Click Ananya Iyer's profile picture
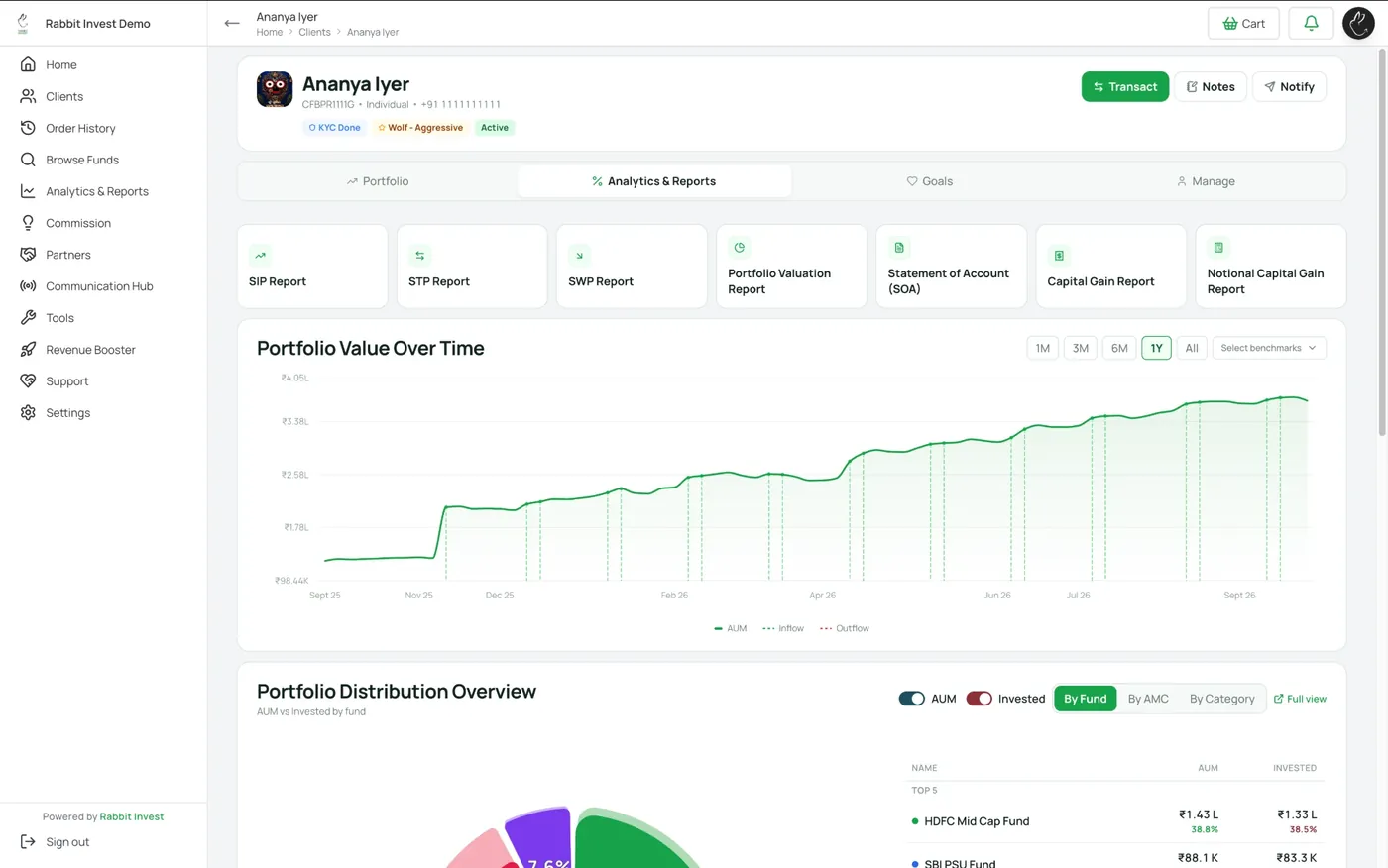The image size is (1388, 868). [x=275, y=89]
